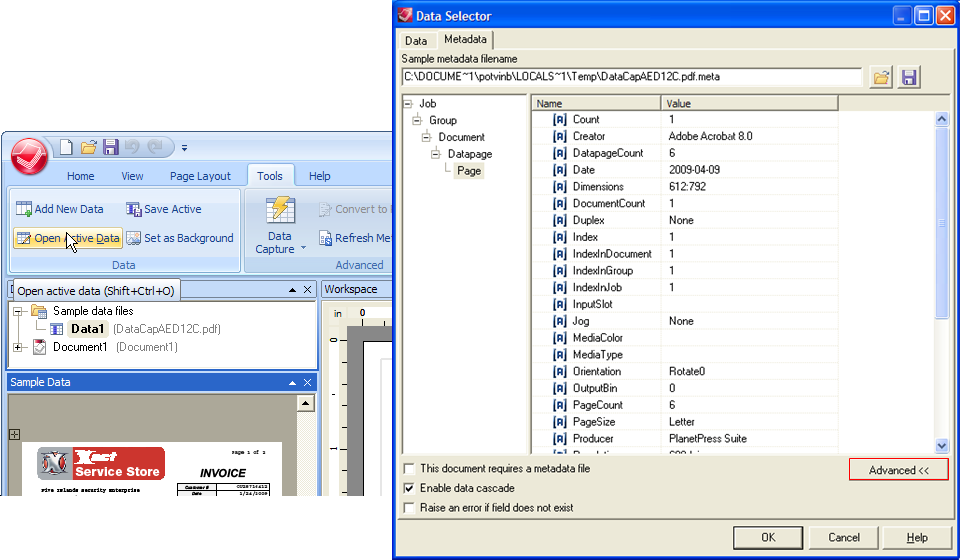Expand the Document1 tree node

18,347
